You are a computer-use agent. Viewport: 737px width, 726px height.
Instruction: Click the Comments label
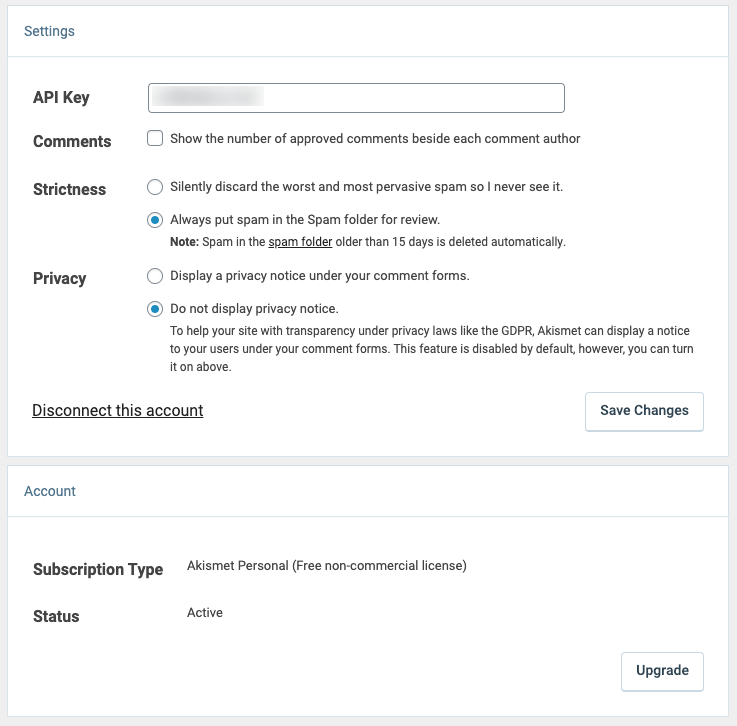click(72, 141)
